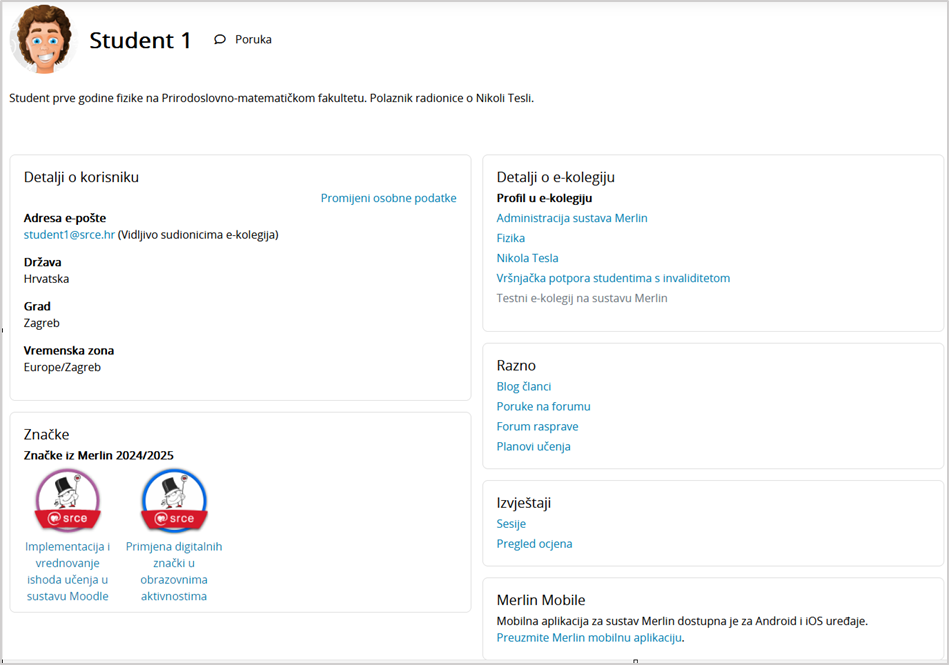View Sesije report
Screen dimensions: 949x665
[511, 524]
